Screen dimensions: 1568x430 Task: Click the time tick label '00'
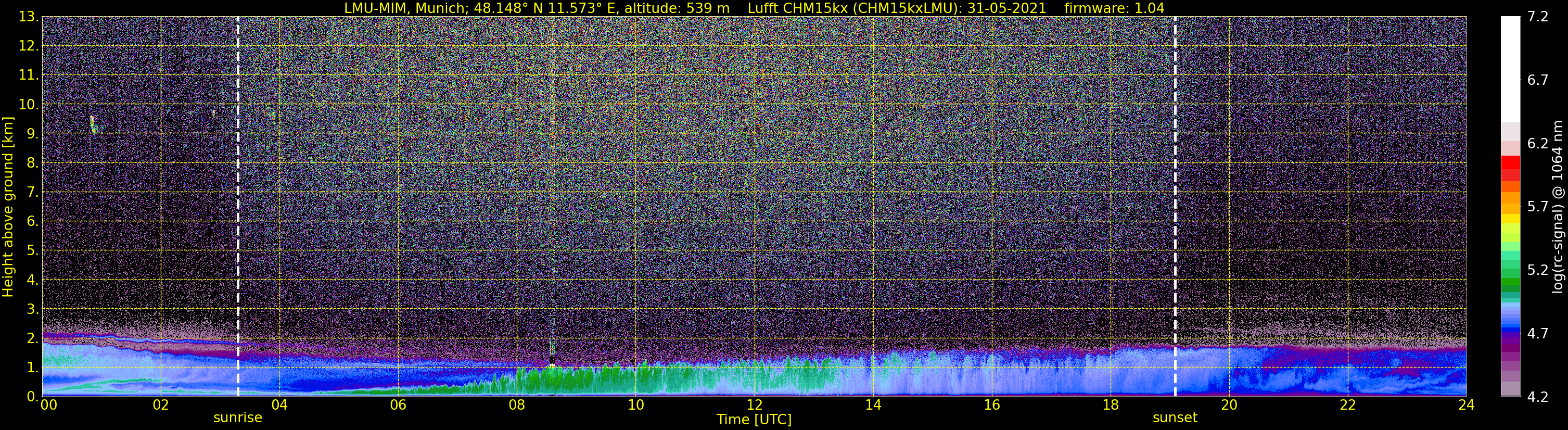point(49,405)
